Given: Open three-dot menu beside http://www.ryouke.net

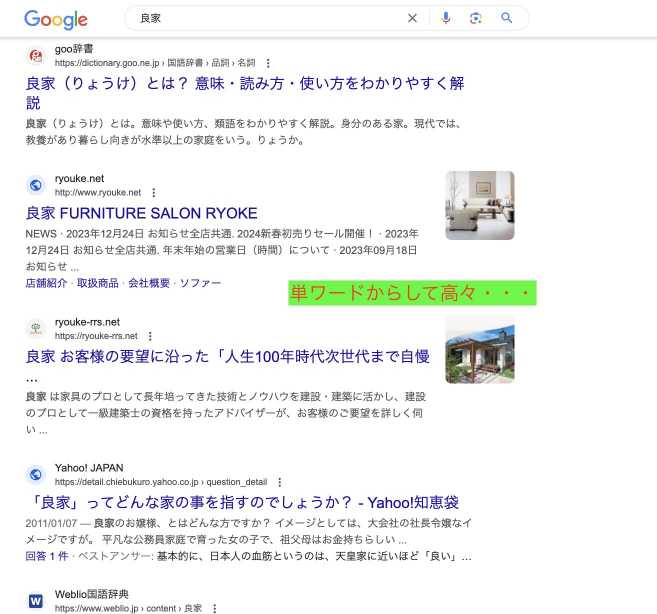Looking at the screenshot, I should (154, 192).
